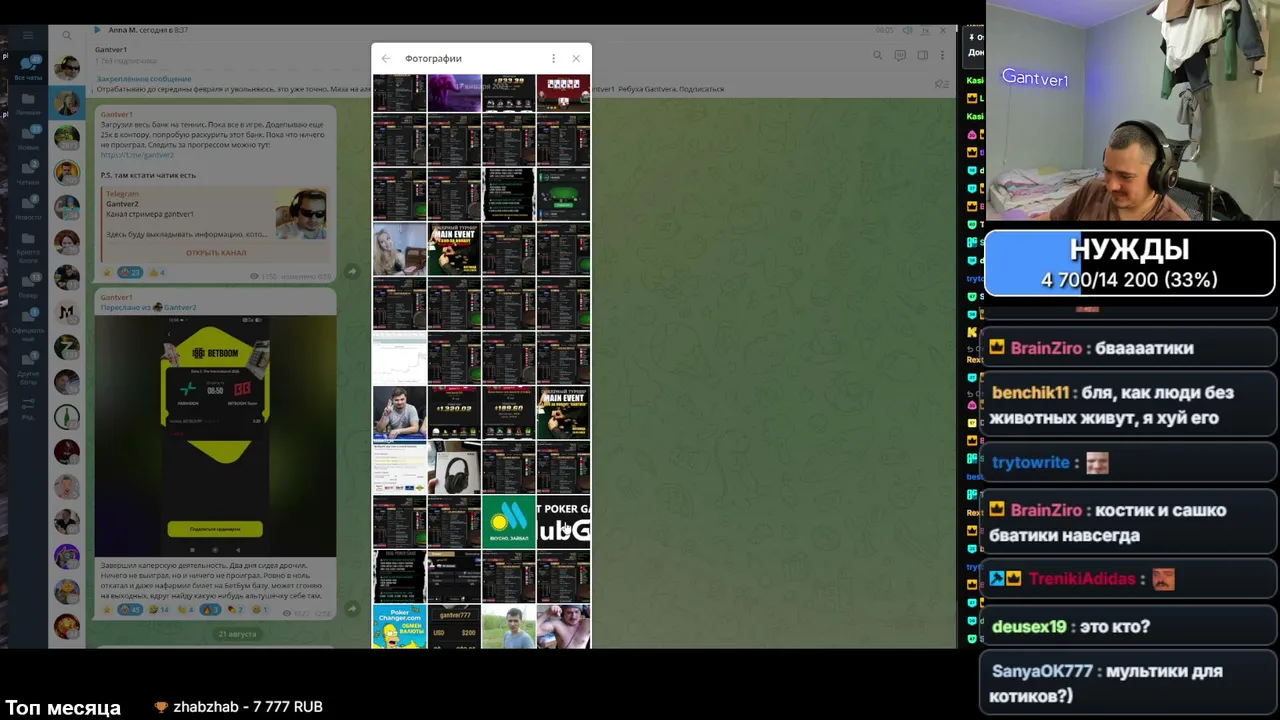The image size is (1280, 720).
Task: Open purple '17 января' photo thumbnail
Action: tap(454, 93)
